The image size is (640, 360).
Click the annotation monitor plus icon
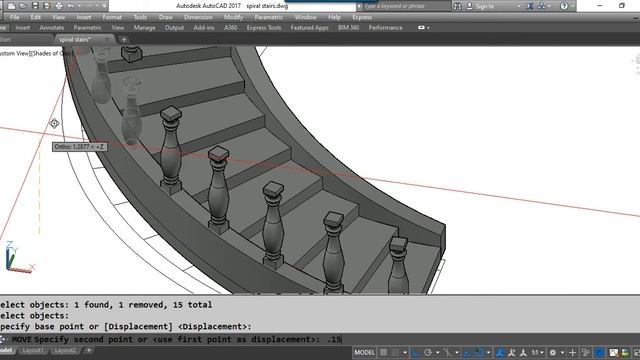(x=573, y=352)
